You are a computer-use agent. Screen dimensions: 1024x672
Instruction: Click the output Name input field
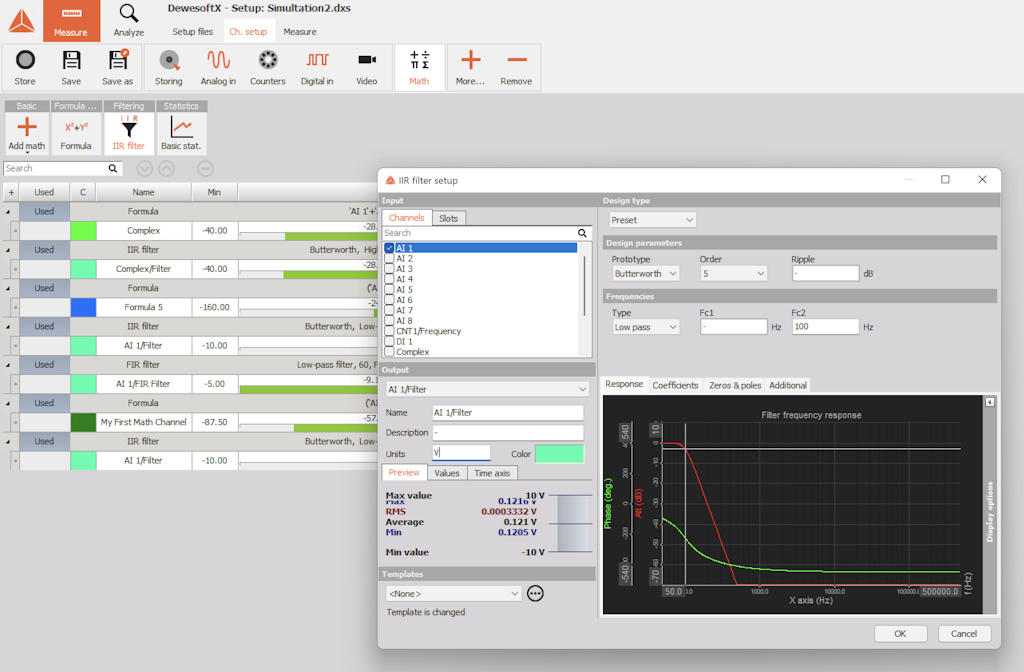[508, 413]
